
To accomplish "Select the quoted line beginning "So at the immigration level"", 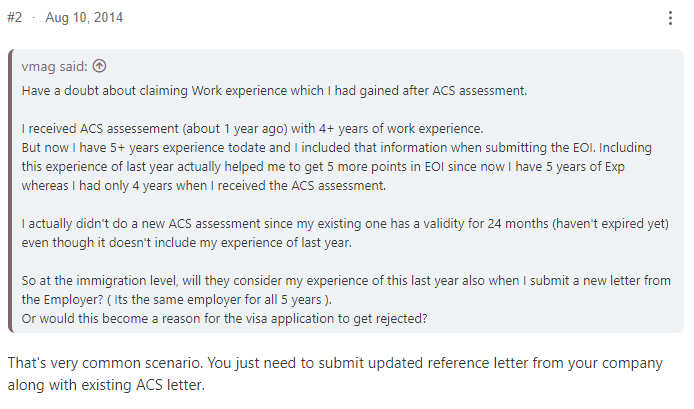I will coord(346,281).
